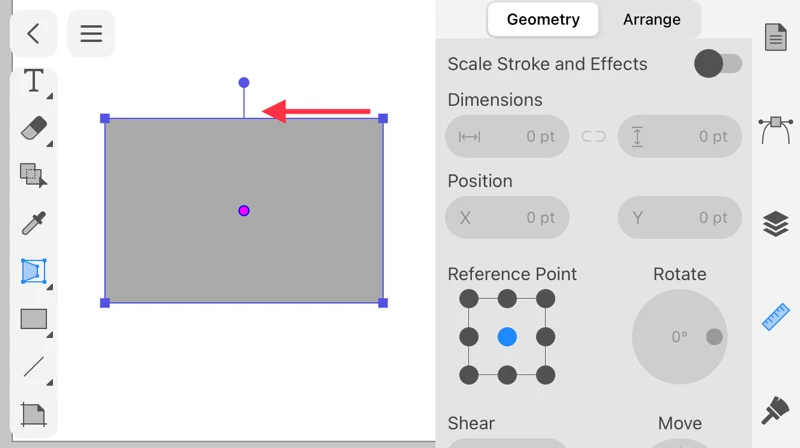Toggle Scale Stroke and Effects switch
The width and height of the screenshot is (800, 448).
[x=718, y=64]
